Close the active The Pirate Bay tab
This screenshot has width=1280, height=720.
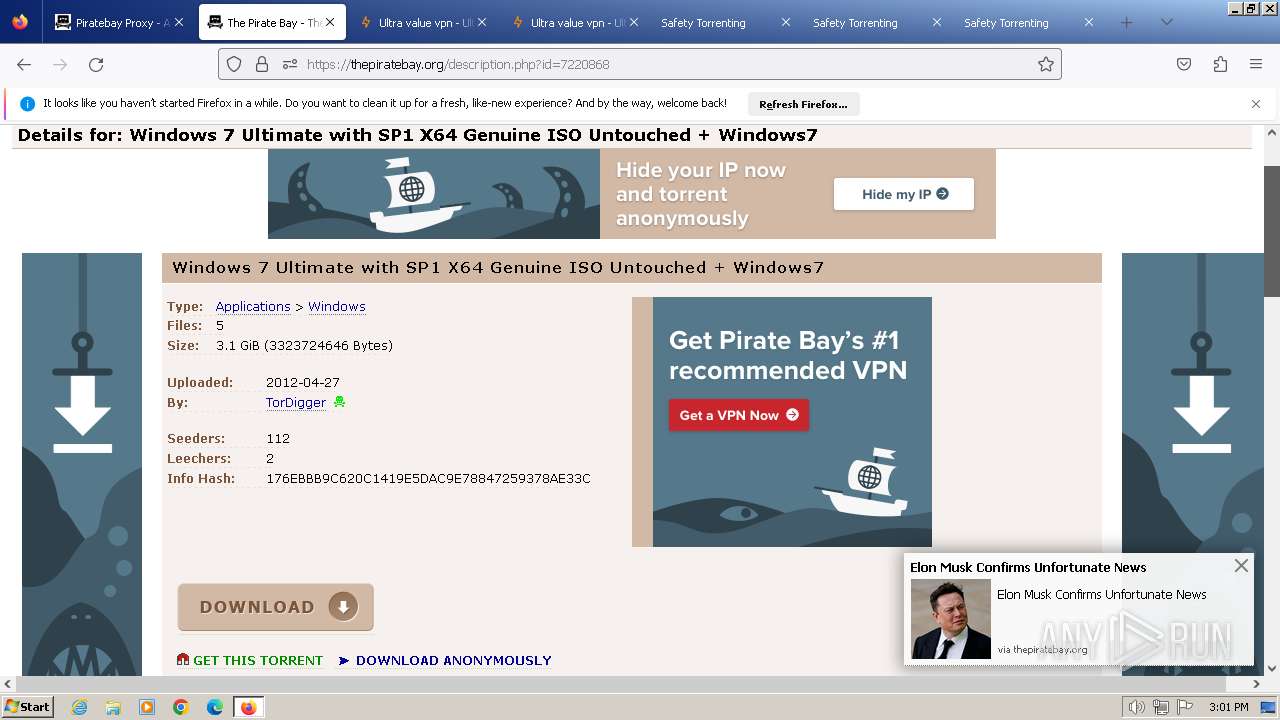(330, 22)
